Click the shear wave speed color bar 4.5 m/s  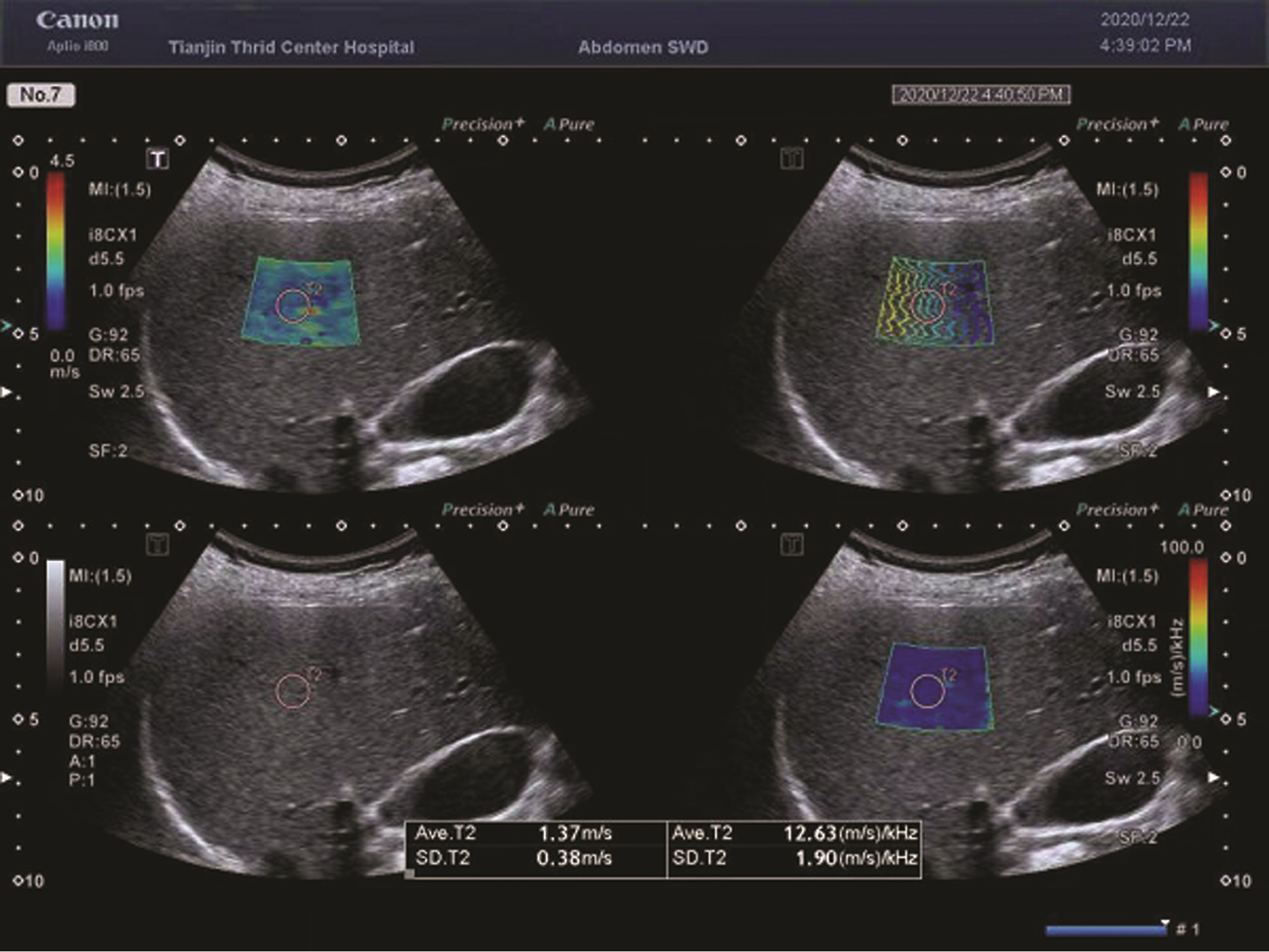[x=56, y=250]
